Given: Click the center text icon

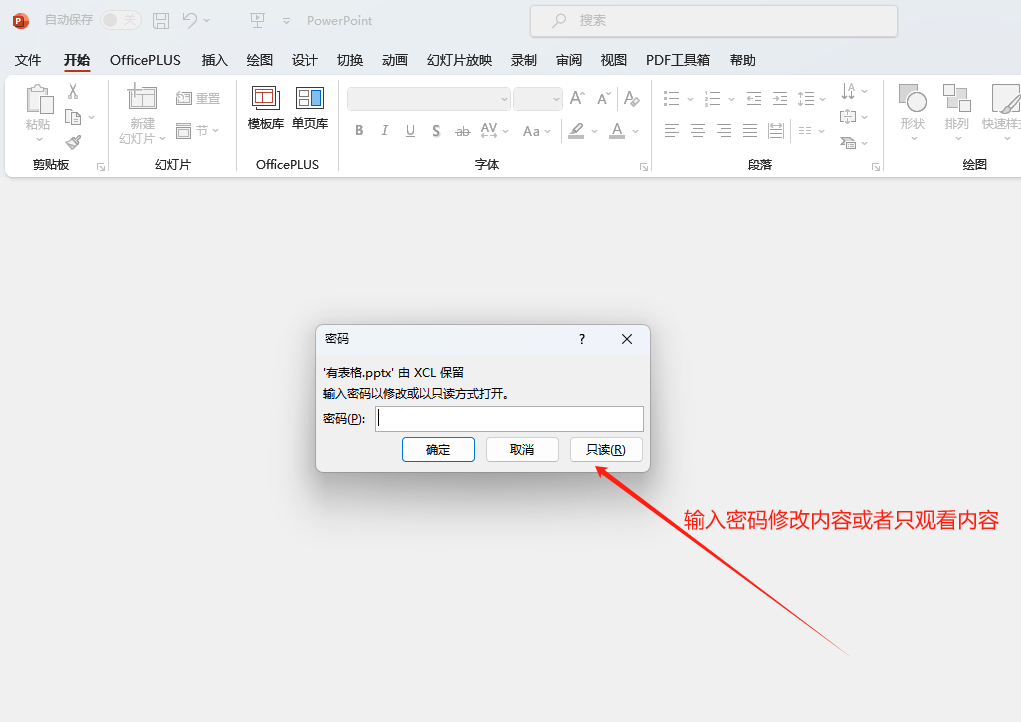Looking at the screenshot, I should click(697, 131).
